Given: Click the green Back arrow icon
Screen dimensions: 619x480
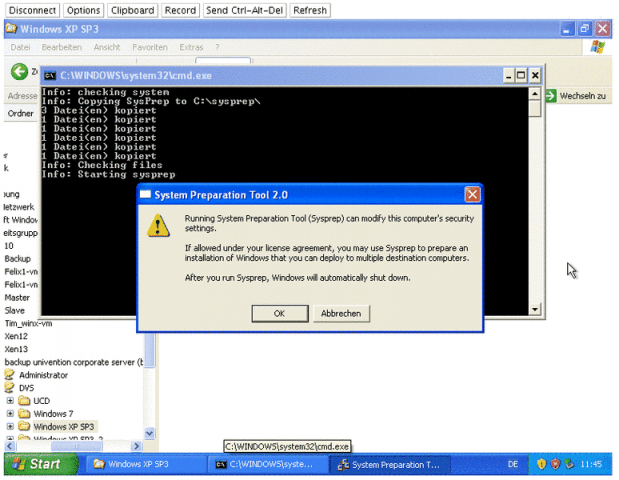Looking at the screenshot, I should (19, 72).
